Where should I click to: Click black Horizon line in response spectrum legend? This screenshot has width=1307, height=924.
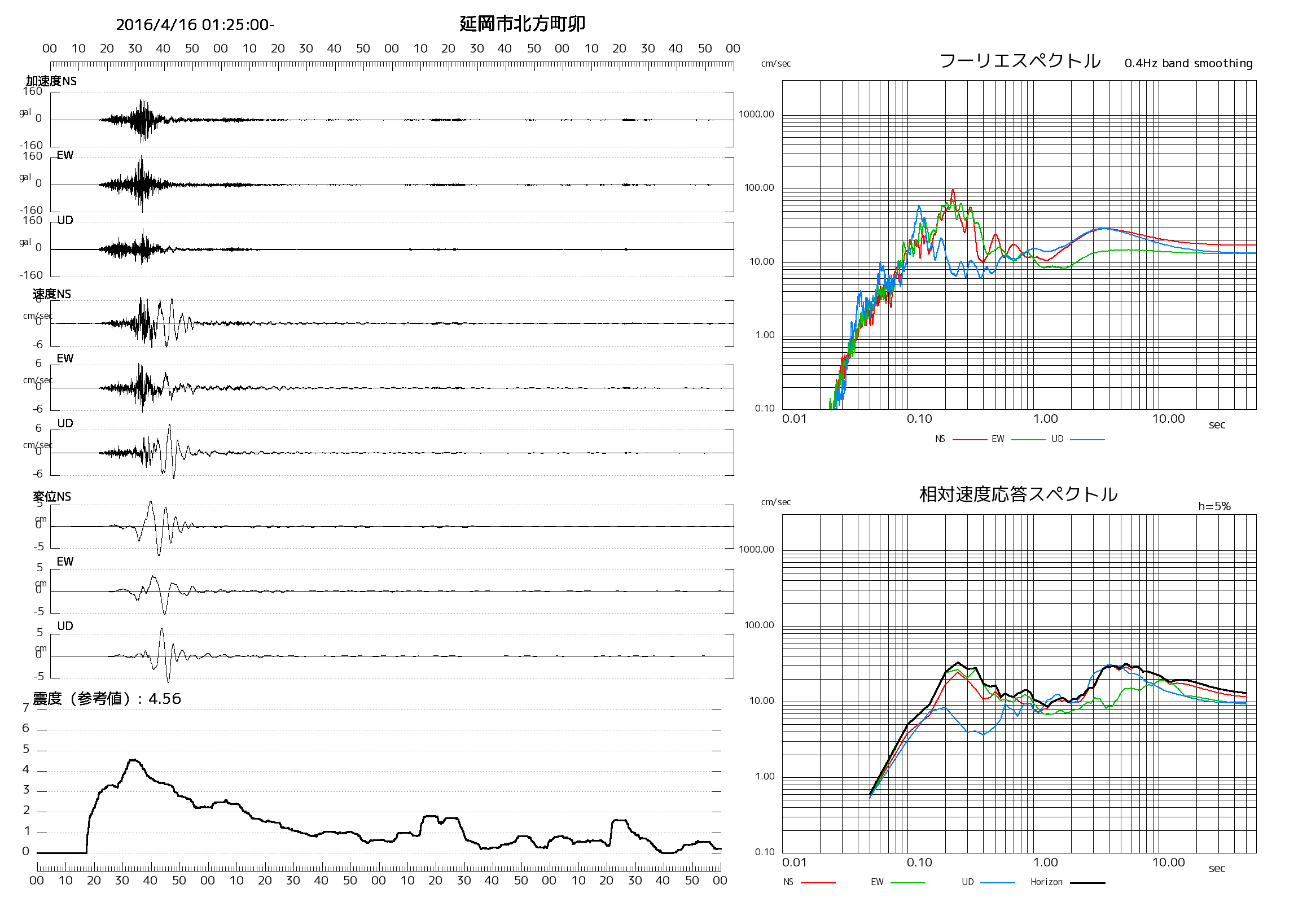[1087, 883]
